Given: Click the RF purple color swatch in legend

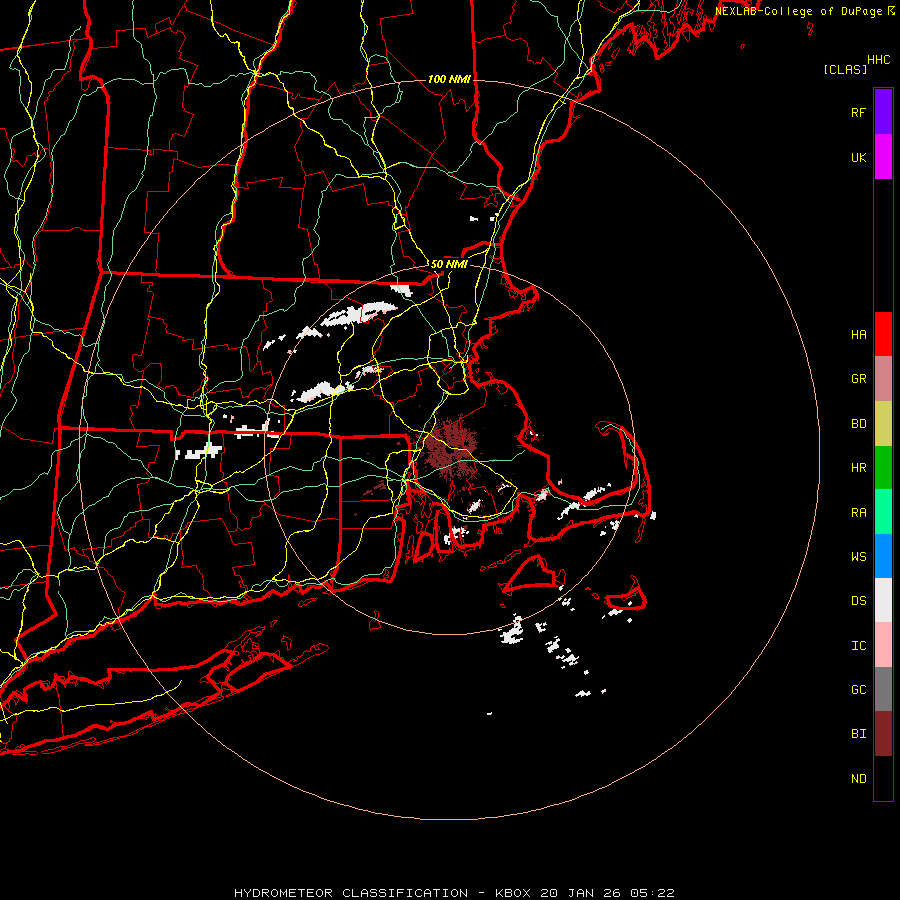Looking at the screenshot, I should pos(883,112).
